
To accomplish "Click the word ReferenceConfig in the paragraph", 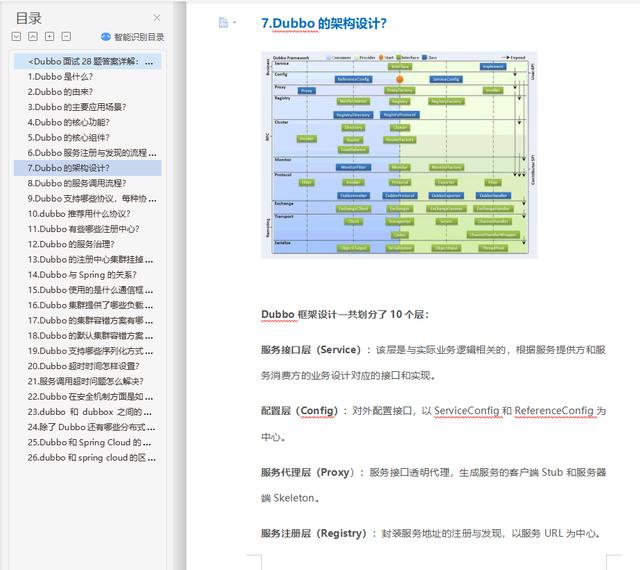I will 554,411.
